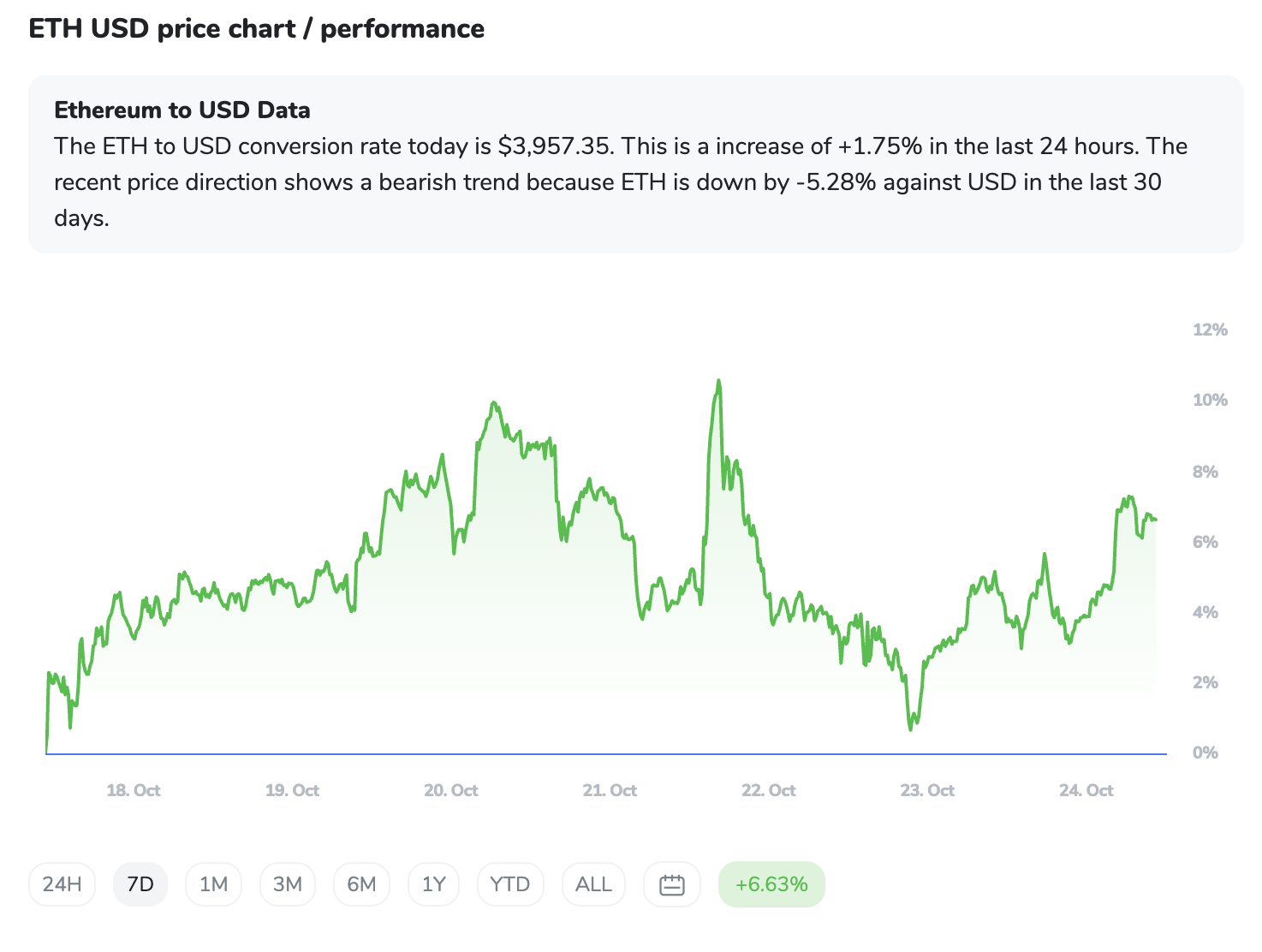Image resolution: width=1262 pixels, height=952 pixels.
Task: Click the 0% baseline axis label
Action: pos(1205,753)
